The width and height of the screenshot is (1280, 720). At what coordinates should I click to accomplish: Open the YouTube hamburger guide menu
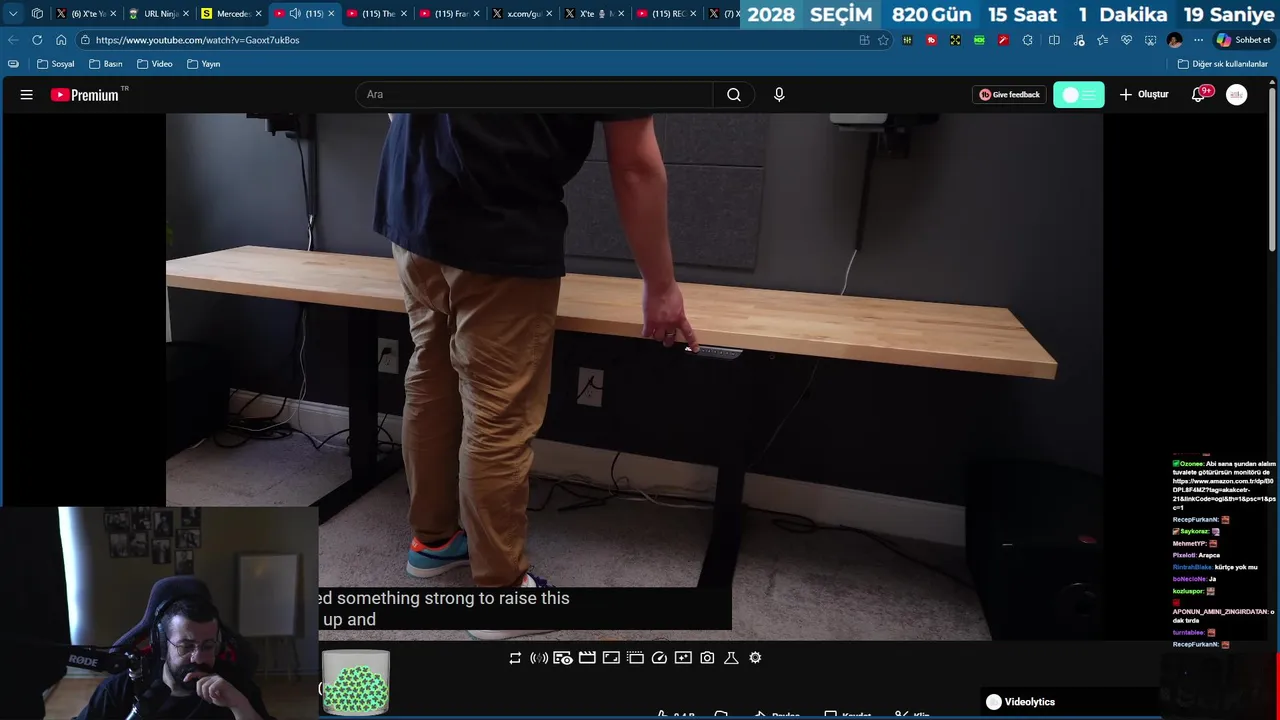pyautogui.click(x=27, y=95)
